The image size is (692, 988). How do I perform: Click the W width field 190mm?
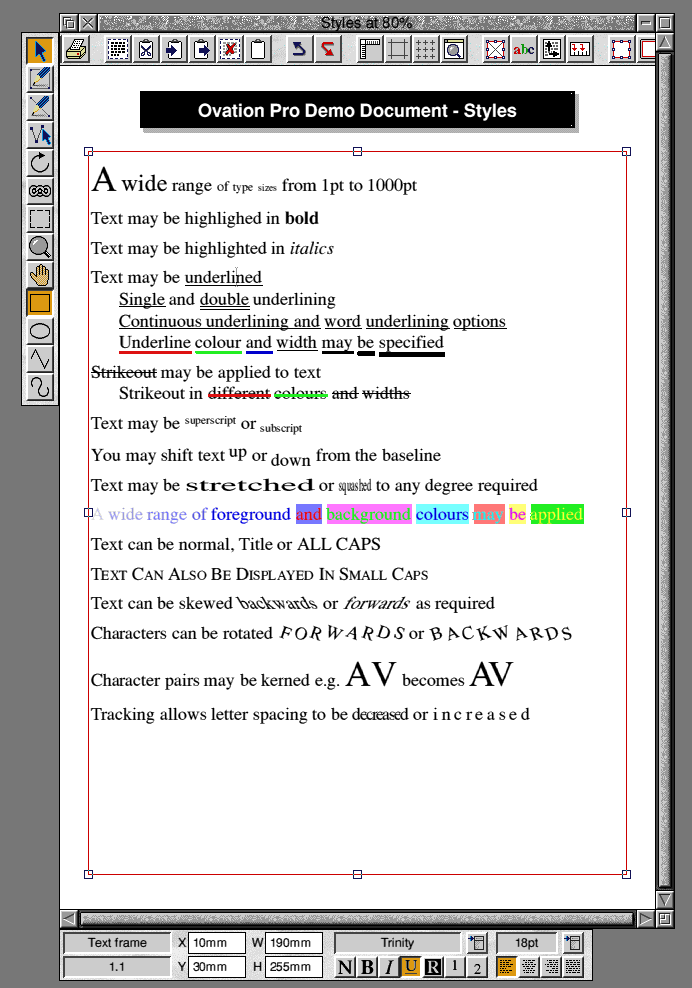[x=294, y=943]
